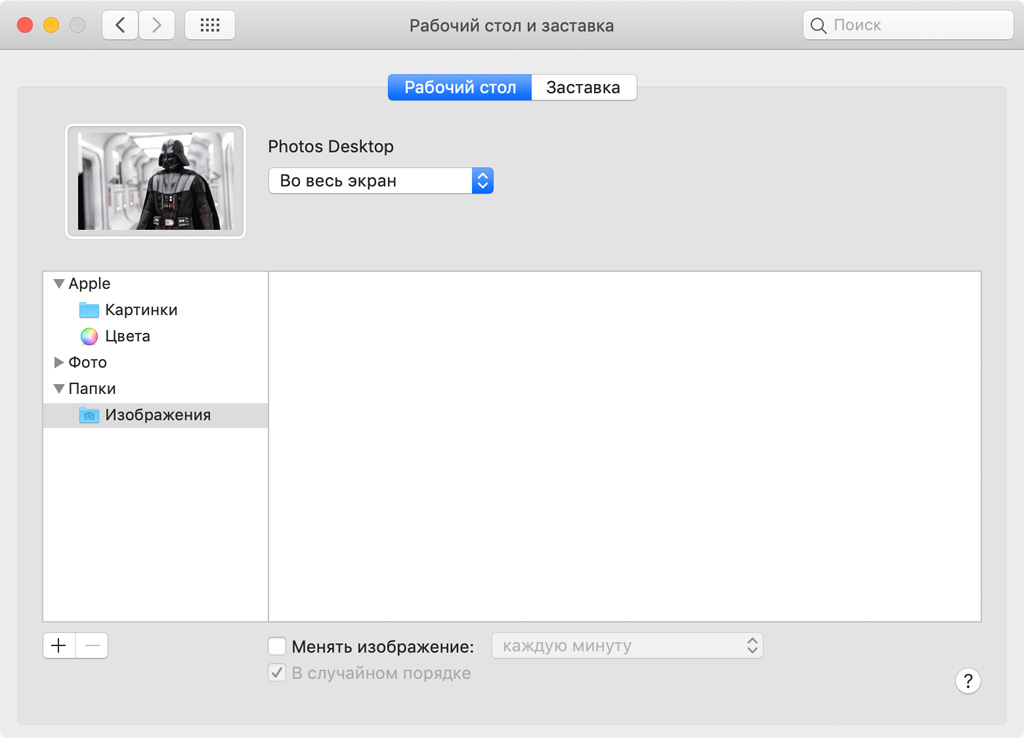The height and width of the screenshot is (738, 1024).
Task: Enable the Менять изображение checkbox
Action: 278,646
